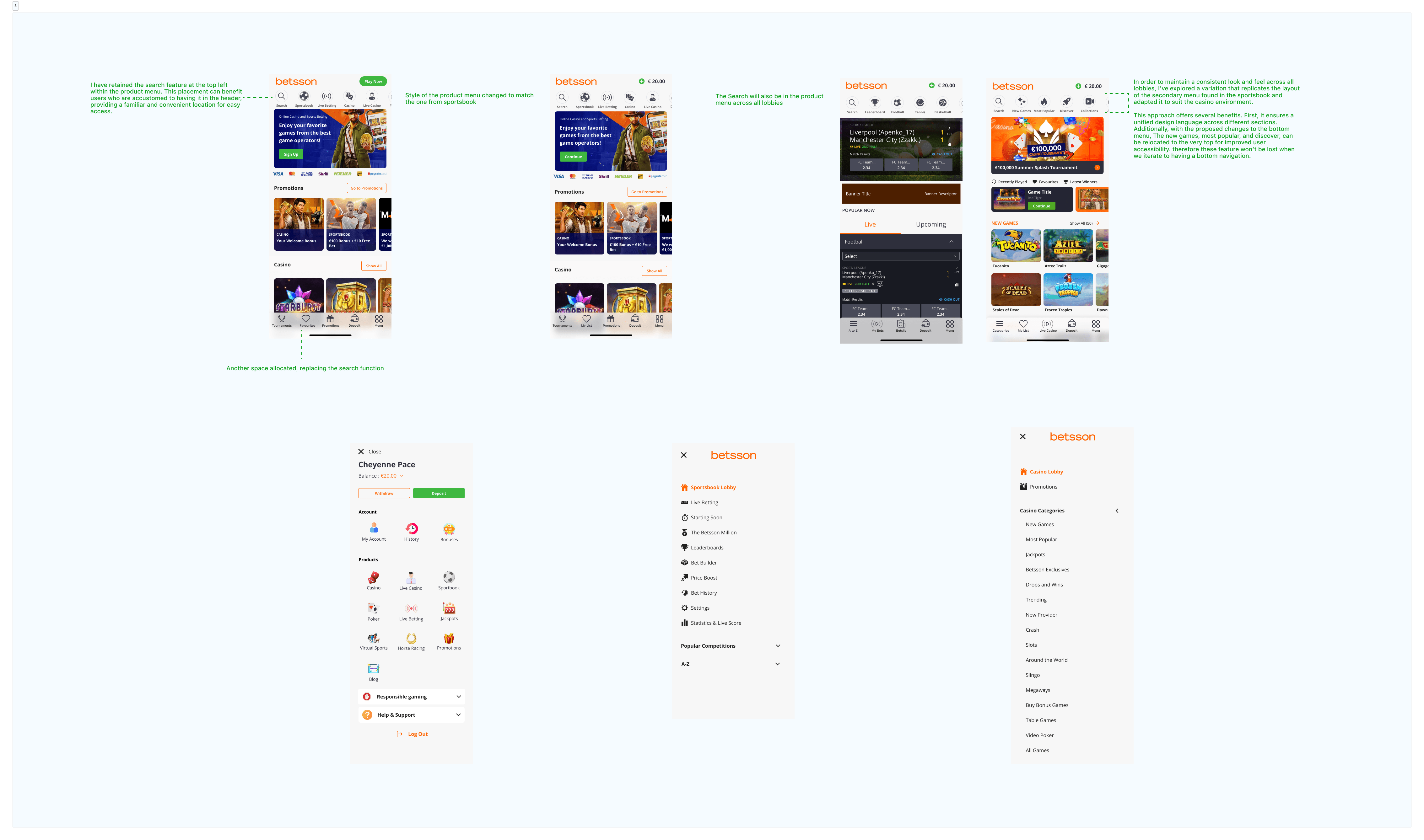Image resolution: width=1424 pixels, height=840 pixels.
Task: Open the Frozen Tropics game thumbnail
Action: coord(1068,290)
